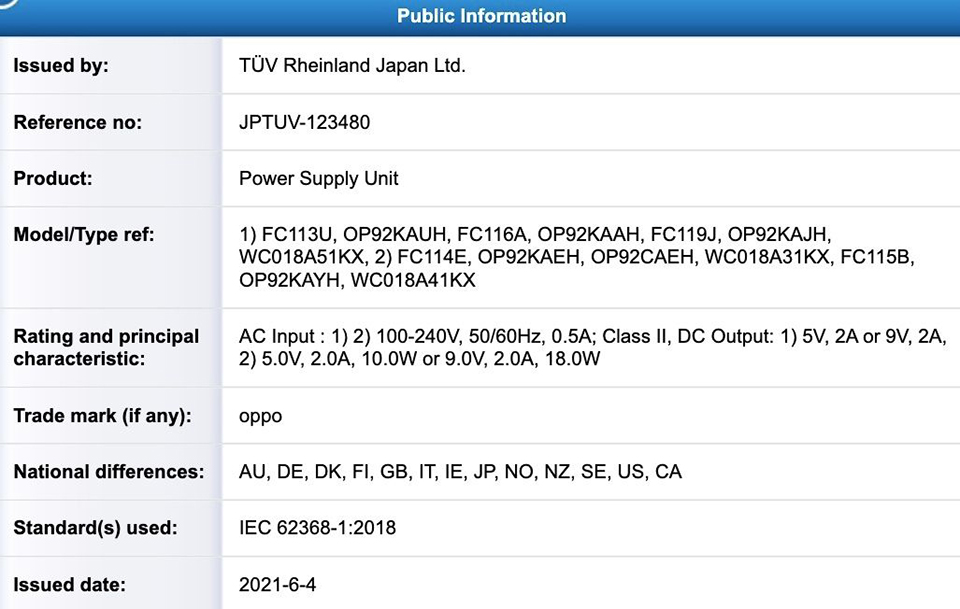Click model FC113U in the model list

296,234
